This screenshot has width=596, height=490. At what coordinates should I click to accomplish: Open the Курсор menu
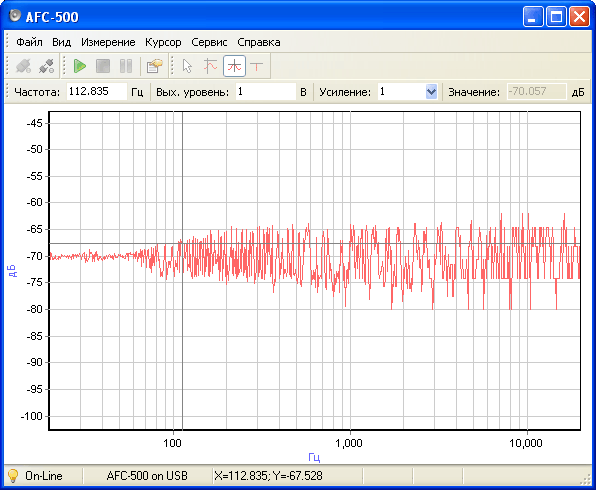[x=163, y=42]
